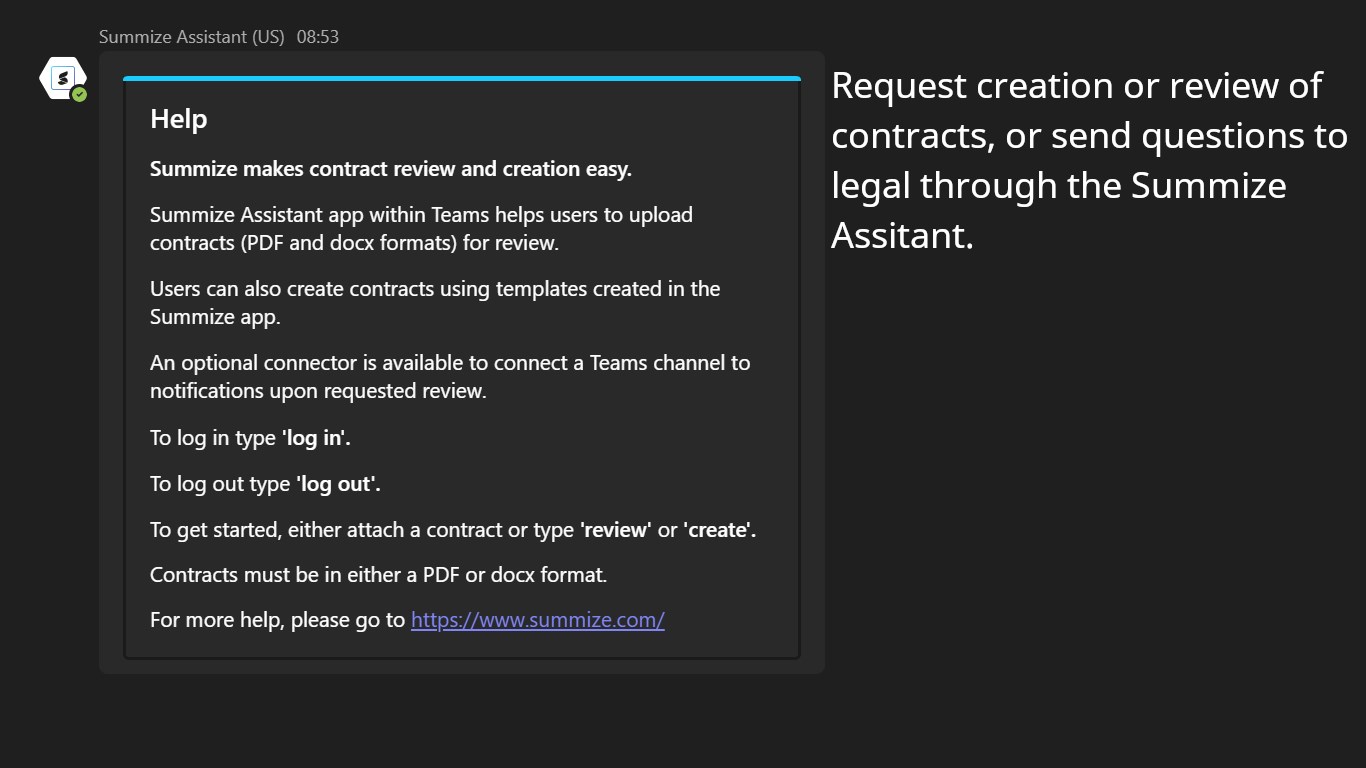Screen dimensions: 1366x768
Task: Click the bold 'review' keyword
Action: 615,530
